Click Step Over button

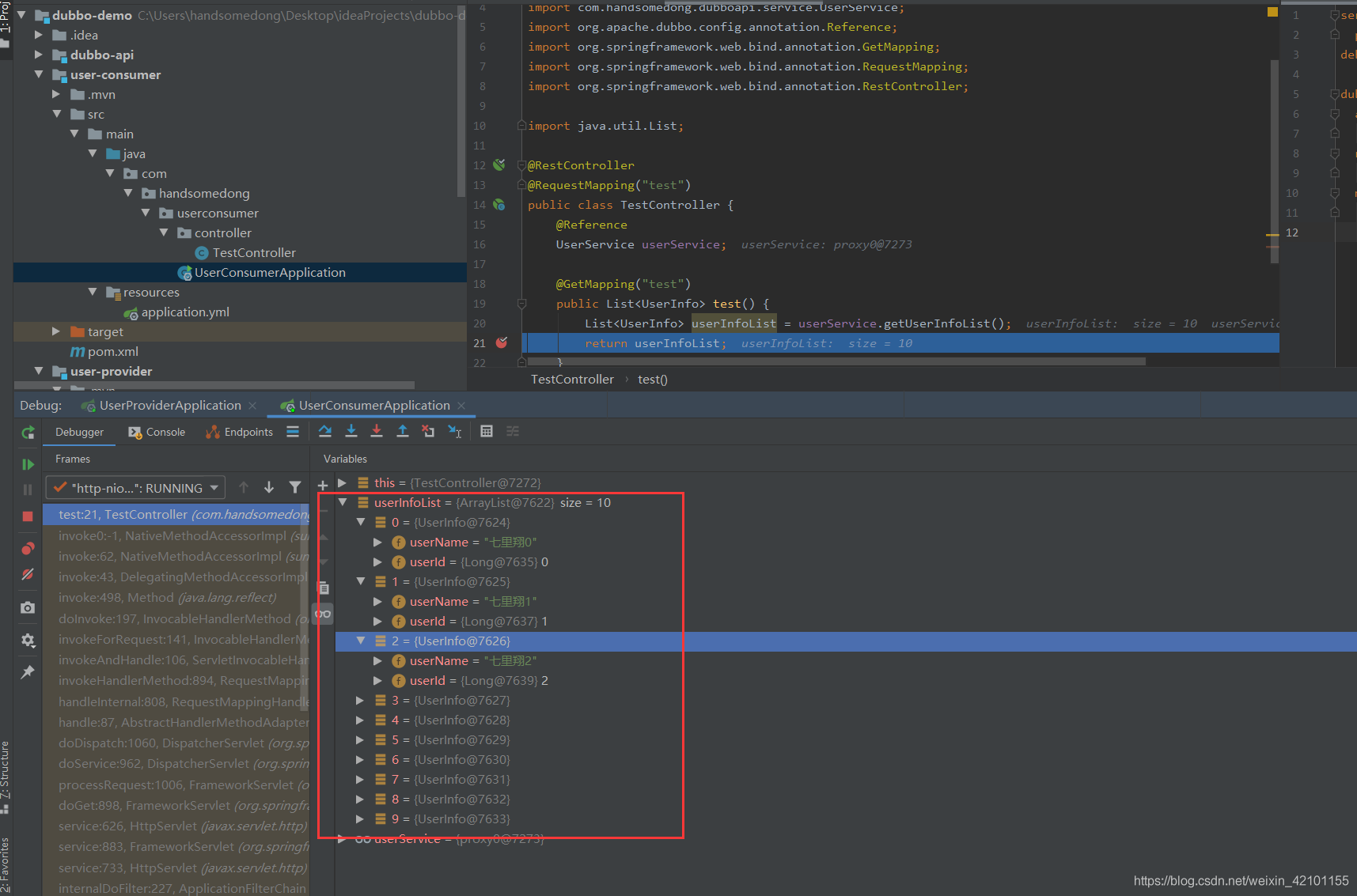(325, 431)
